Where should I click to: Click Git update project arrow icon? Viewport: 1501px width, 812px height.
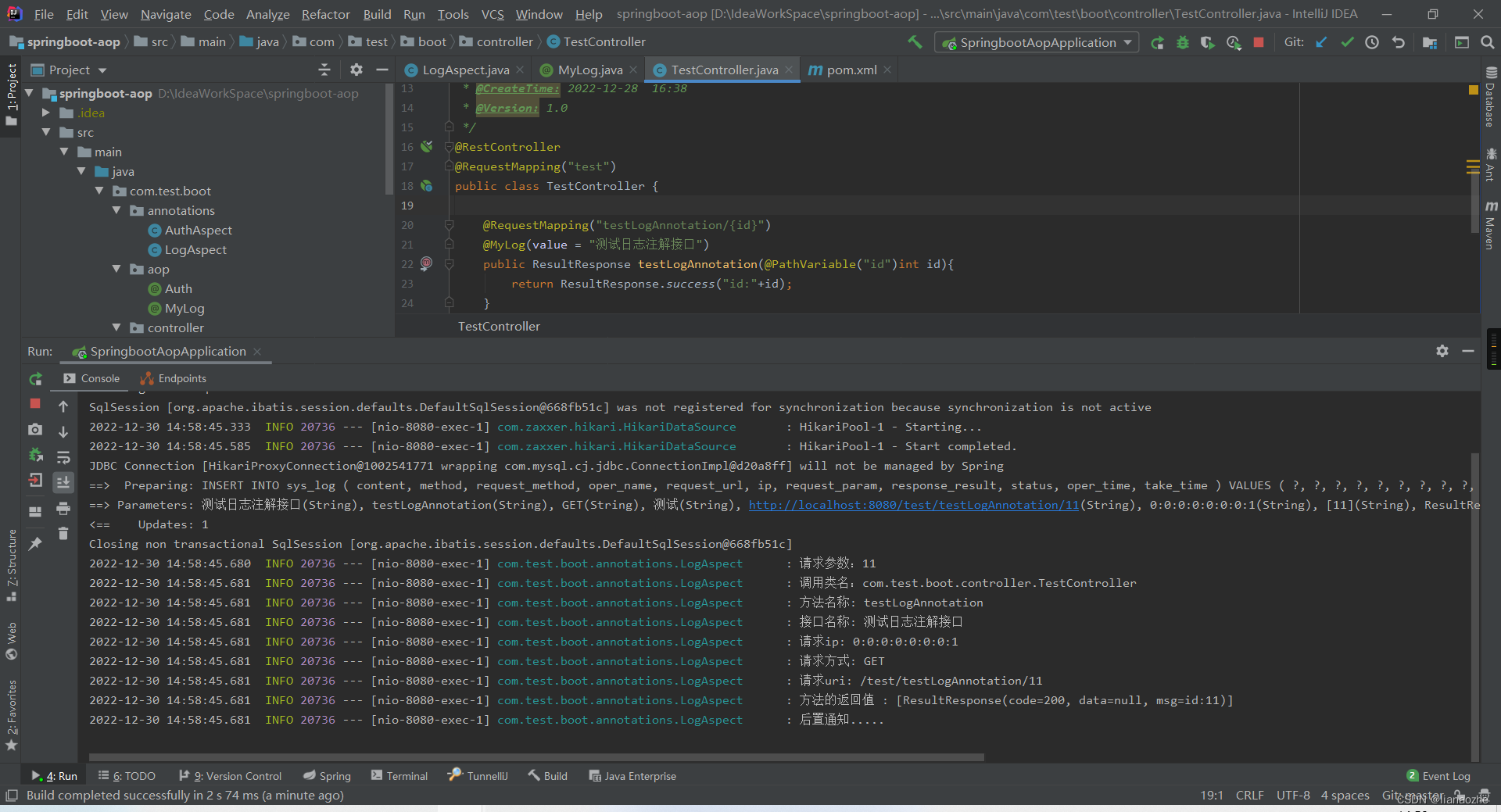(1321, 42)
